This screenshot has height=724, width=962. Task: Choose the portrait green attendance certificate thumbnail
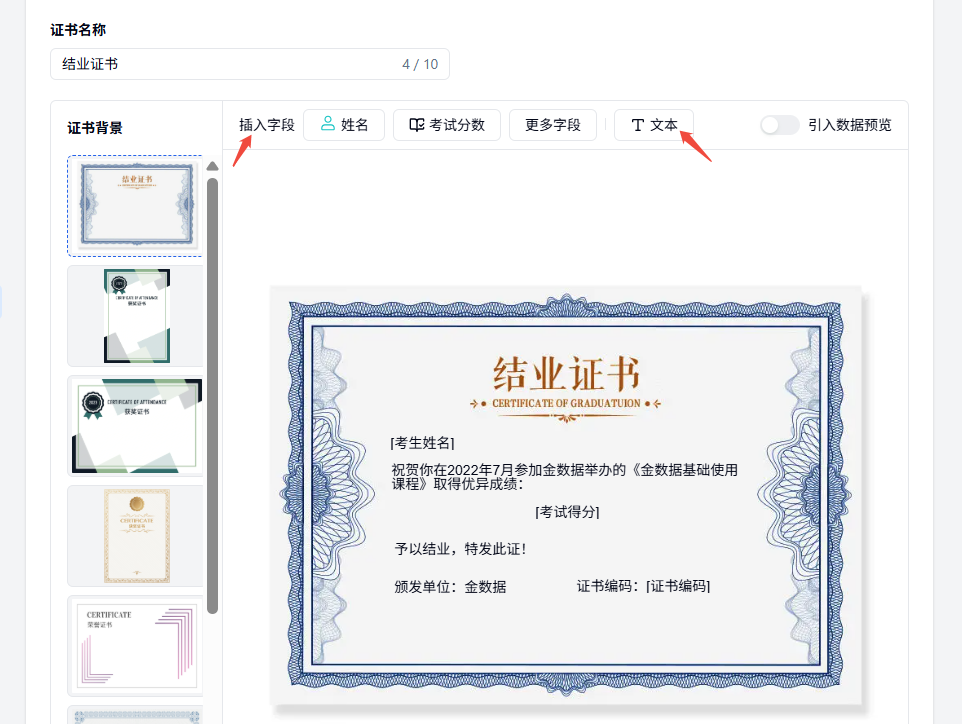point(135,316)
